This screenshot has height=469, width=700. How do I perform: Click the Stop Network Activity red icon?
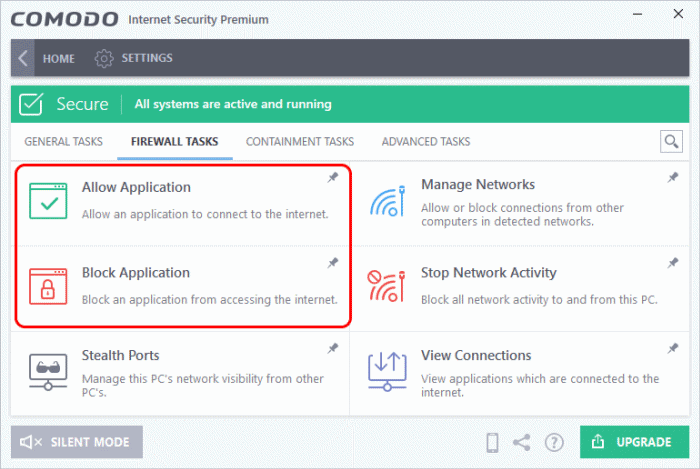pyautogui.click(x=387, y=286)
